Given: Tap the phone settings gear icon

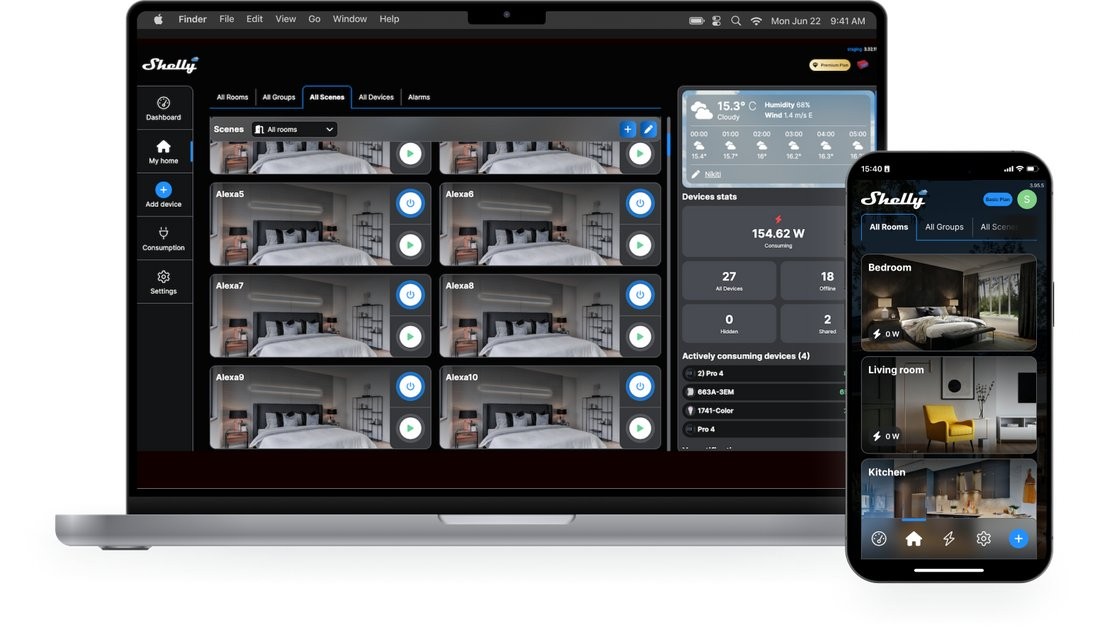Looking at the screenshot, I should click(984, 539).
